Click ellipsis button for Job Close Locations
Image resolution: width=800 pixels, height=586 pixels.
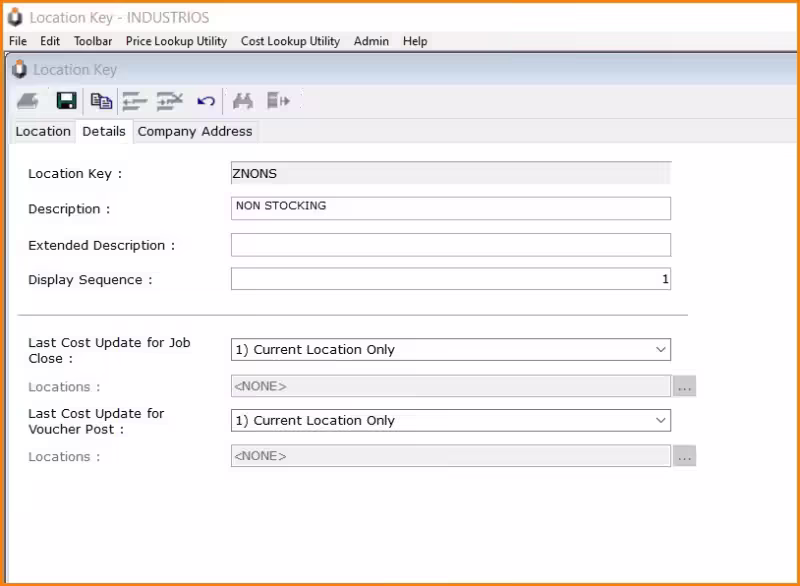click(x=684, y=386)
